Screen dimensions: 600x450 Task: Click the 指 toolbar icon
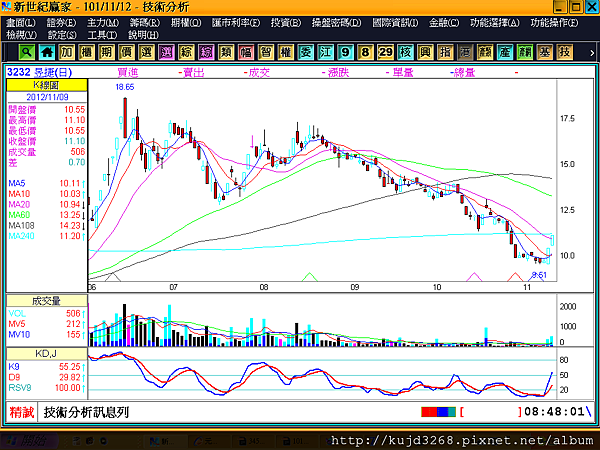click(445, 52)
